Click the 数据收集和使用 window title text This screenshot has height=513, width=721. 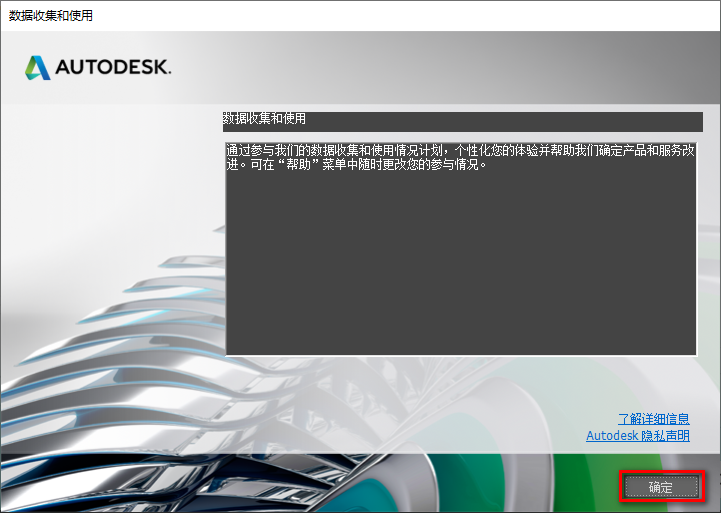[51, 16]
